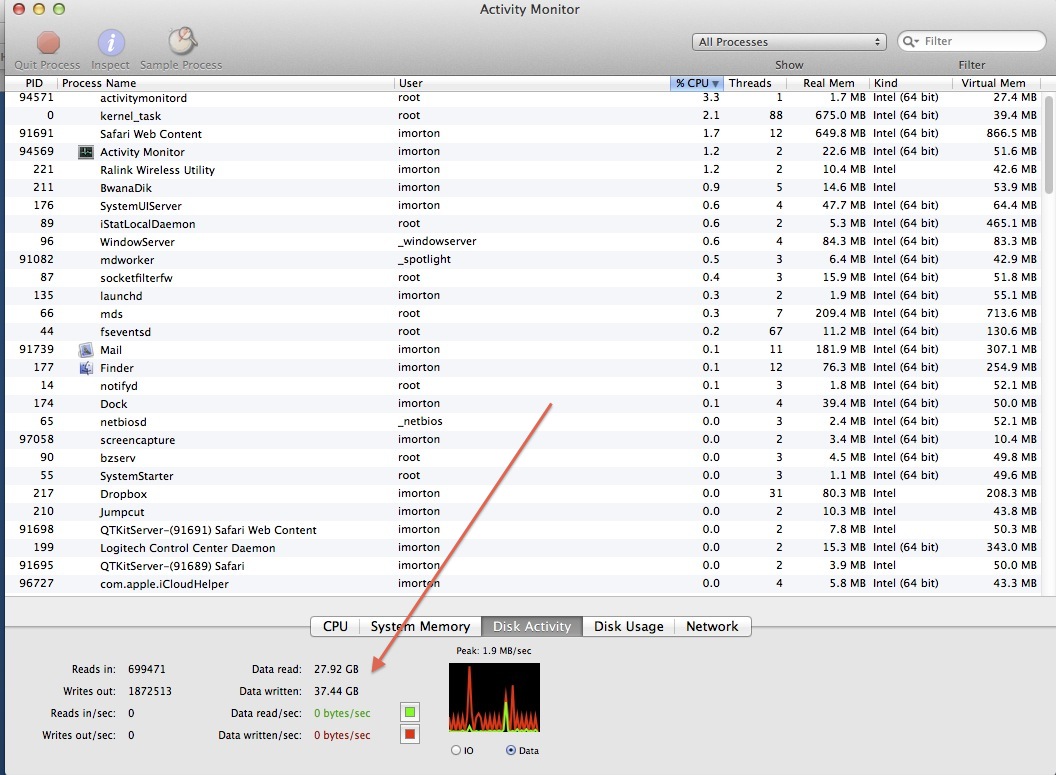Select the fseventsd process row
The width and height of the screenshot is (1056, 775).
coord(523,332)
